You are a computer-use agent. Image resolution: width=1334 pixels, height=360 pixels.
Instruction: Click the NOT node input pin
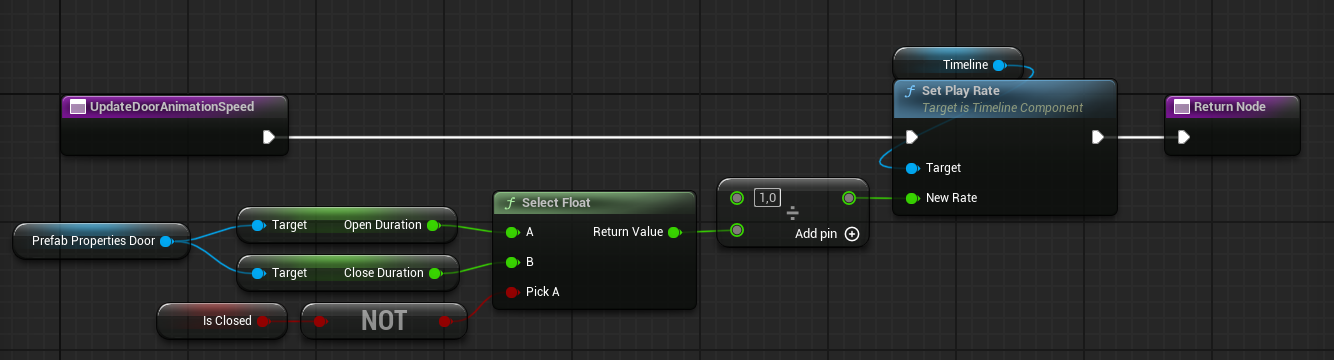(320, 321)
